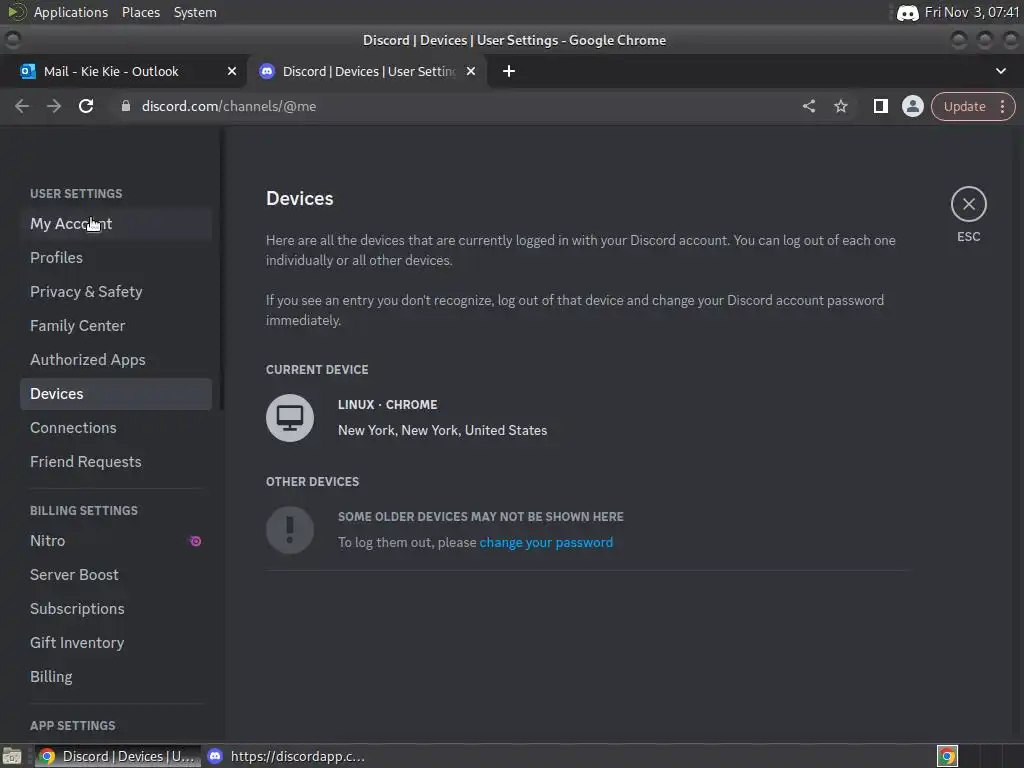Open Subscriptions settings
The height and width of the screenshot is (768, 1024).
[x=116, y=609]
